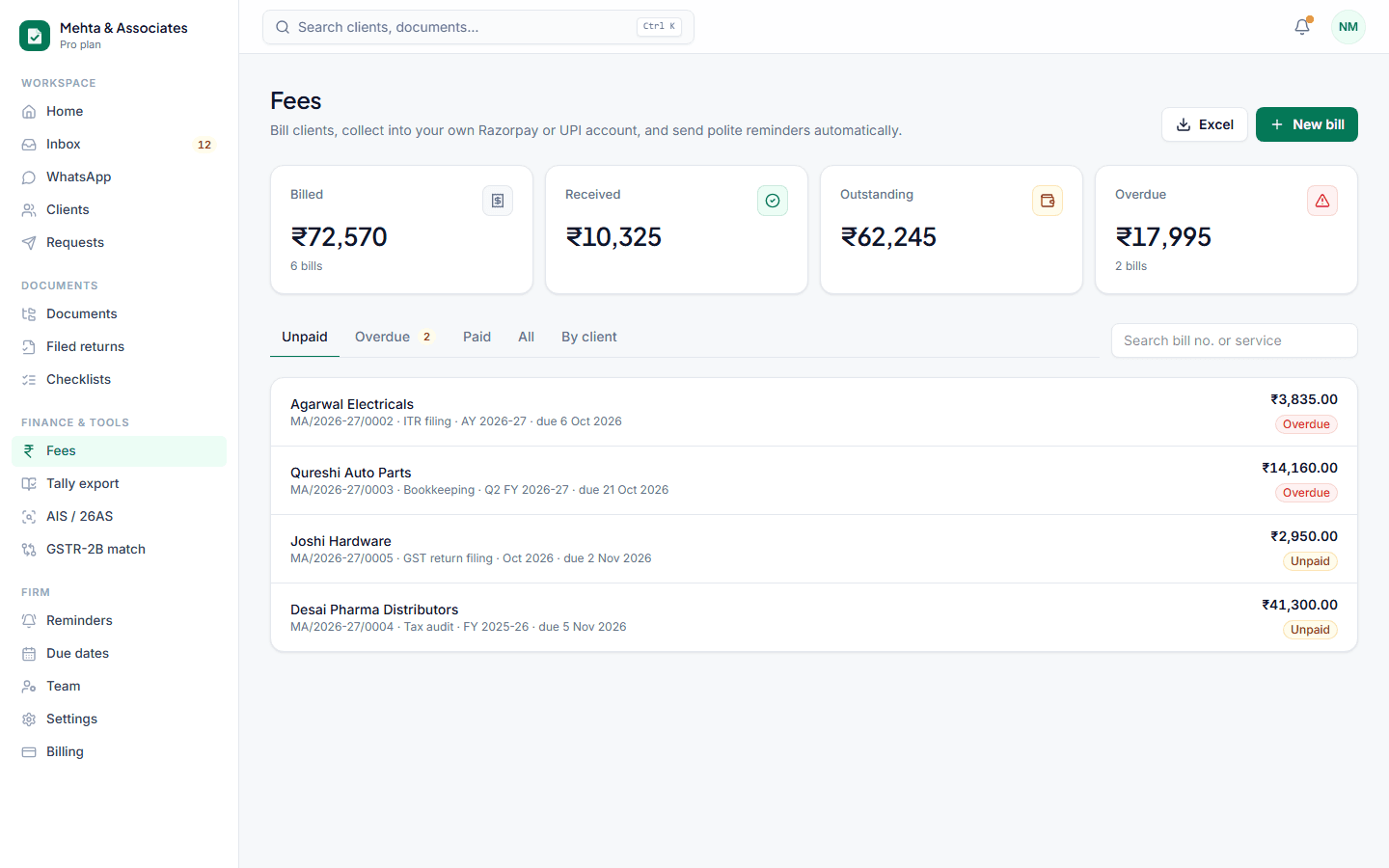Click the Mehta & Associates logo icon
The width and height of the screenshot is (1389, 868).
[x=35, y=36]
